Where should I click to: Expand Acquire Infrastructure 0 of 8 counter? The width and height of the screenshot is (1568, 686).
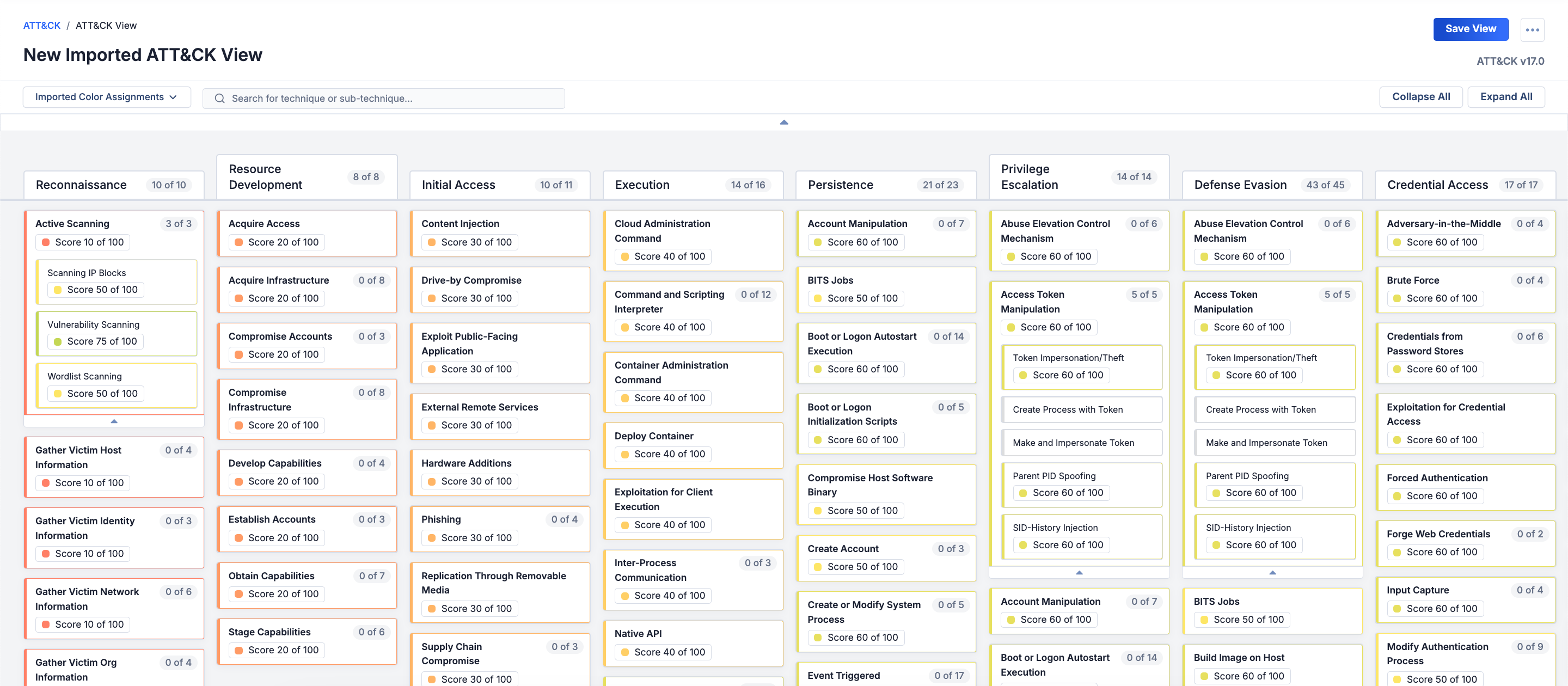pos(371,280)
